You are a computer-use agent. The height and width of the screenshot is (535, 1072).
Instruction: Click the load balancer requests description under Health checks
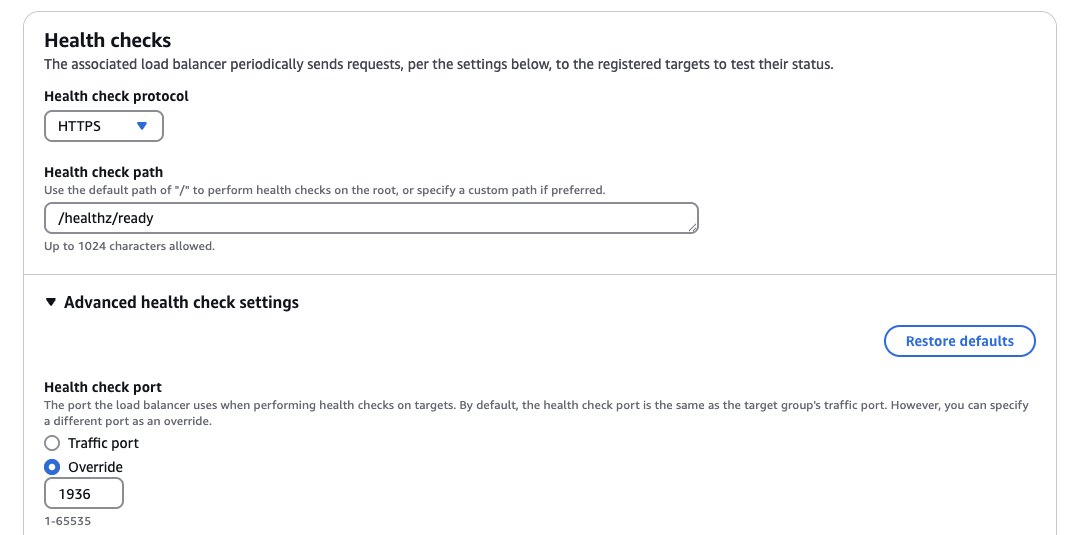tap(438, 64)
